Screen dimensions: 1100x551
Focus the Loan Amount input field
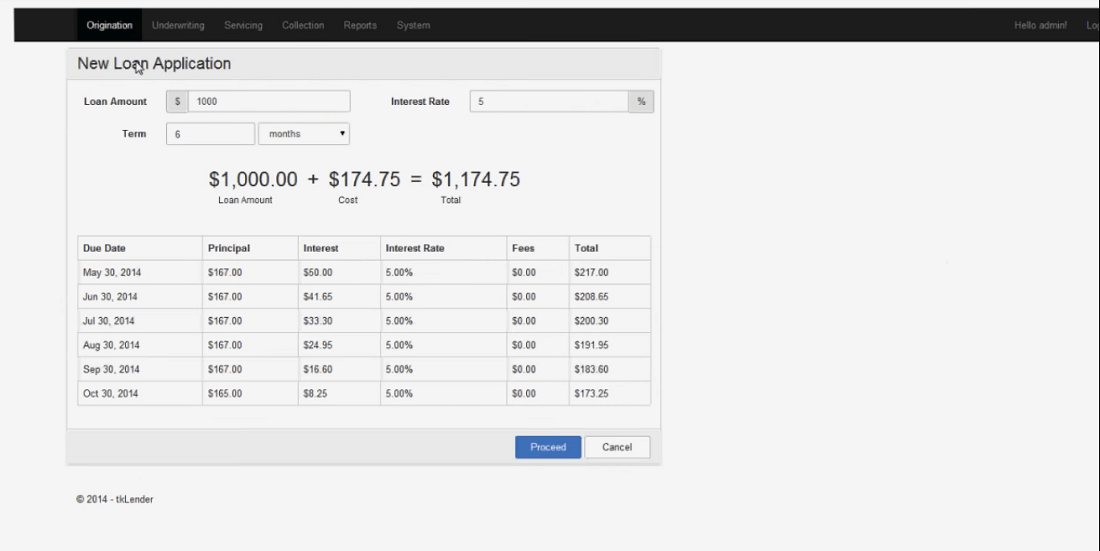click(268, 102)
